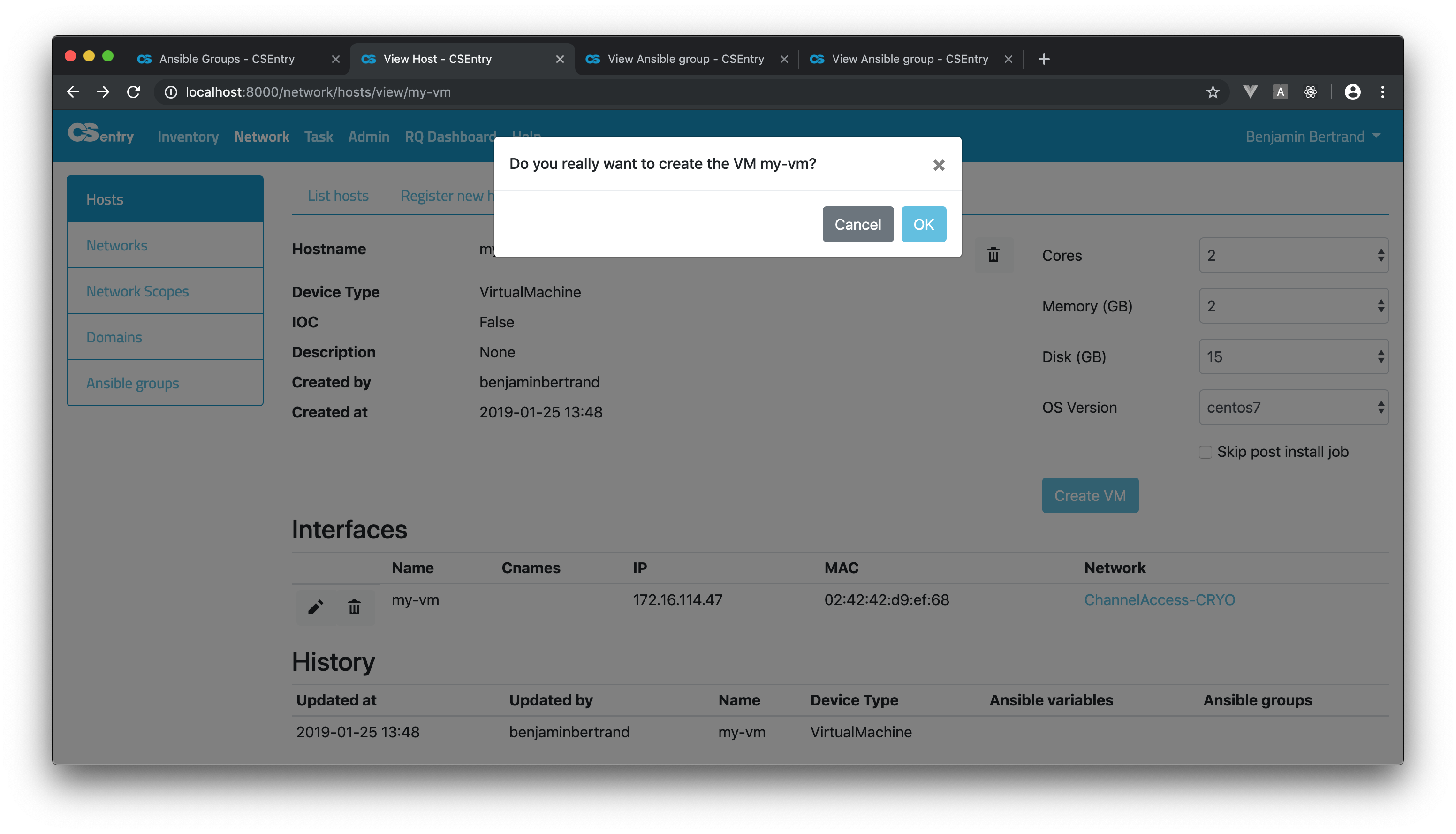Click the trash icon beside Hostname
The width and height of the screenshot is (1456, 834).
993,255
